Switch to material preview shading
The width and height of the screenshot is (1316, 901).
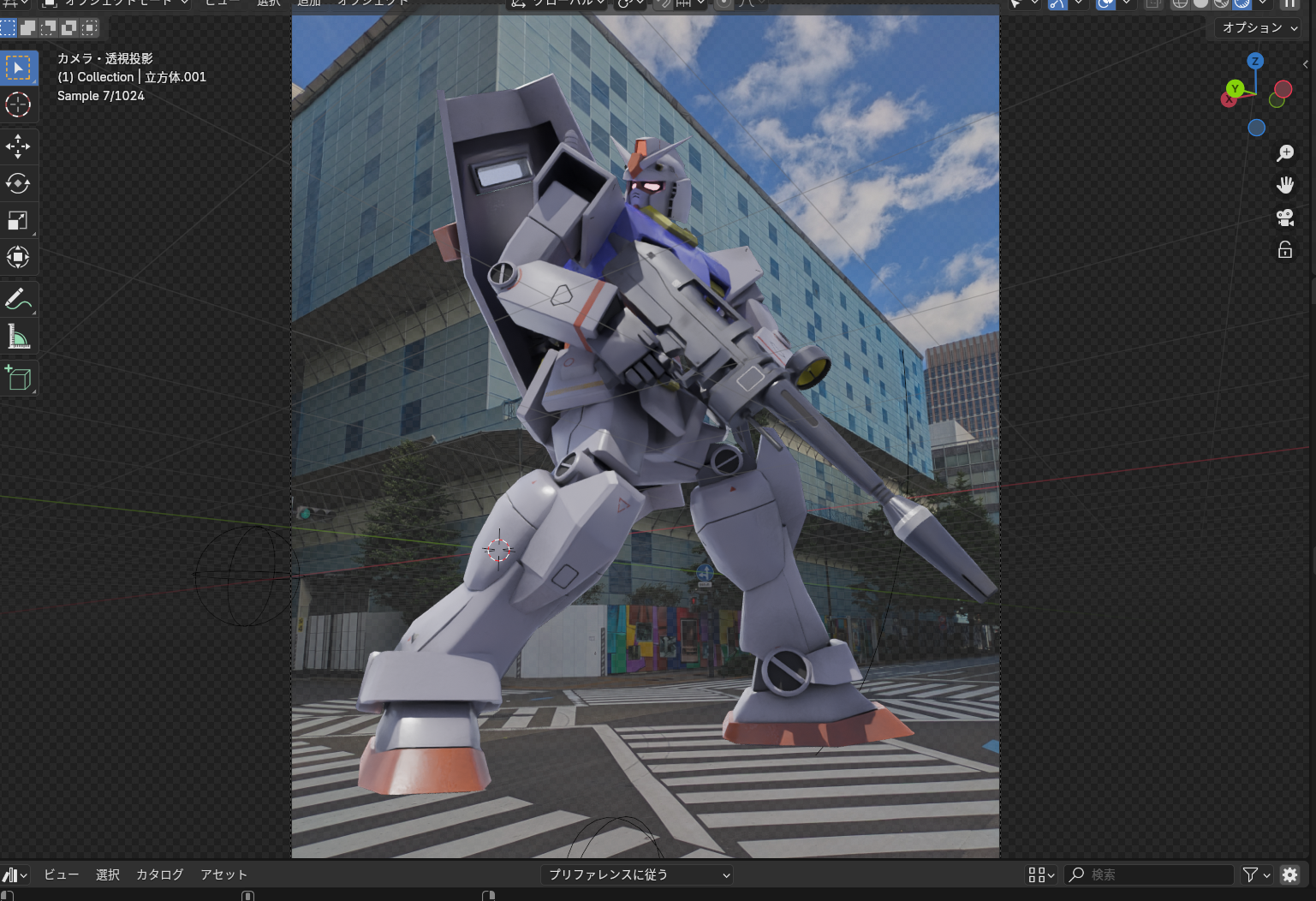tap(1221, 3)
